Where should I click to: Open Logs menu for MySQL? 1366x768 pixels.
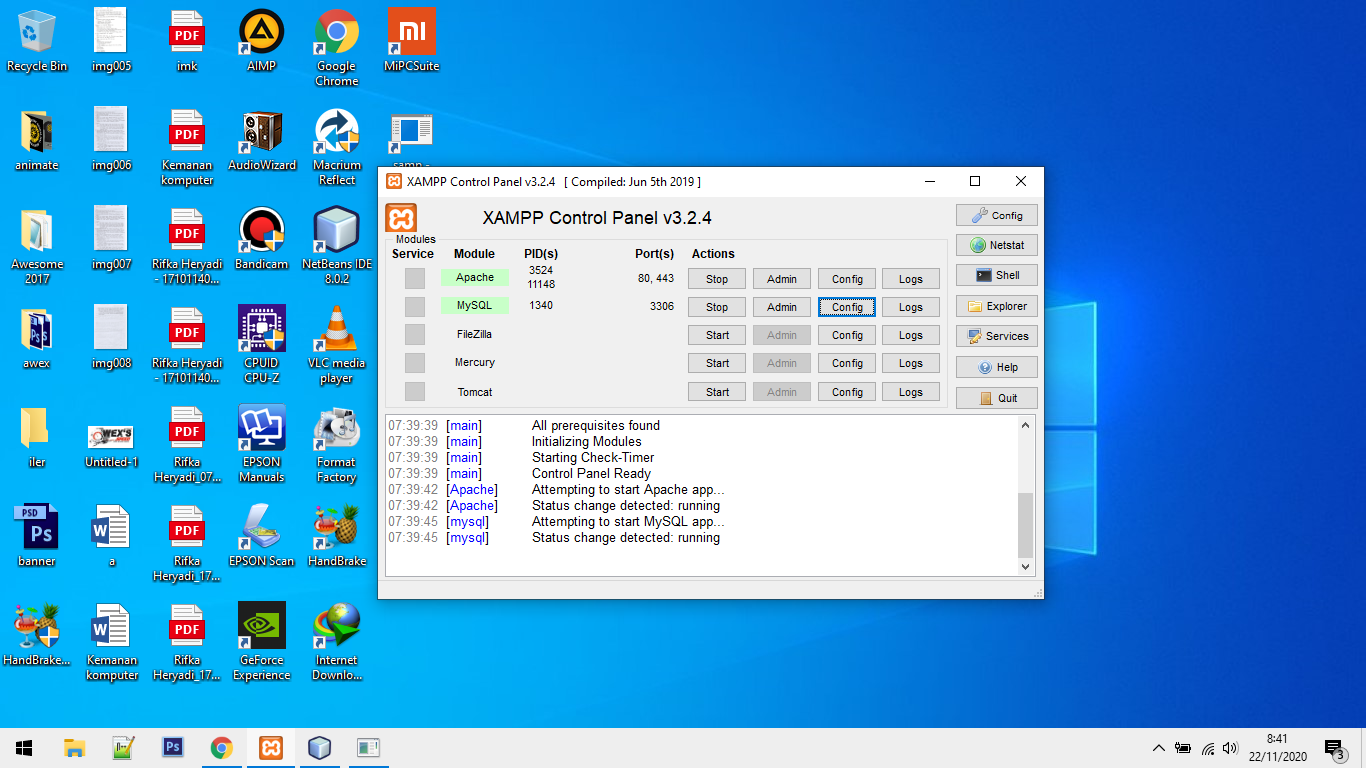[911, 307]
